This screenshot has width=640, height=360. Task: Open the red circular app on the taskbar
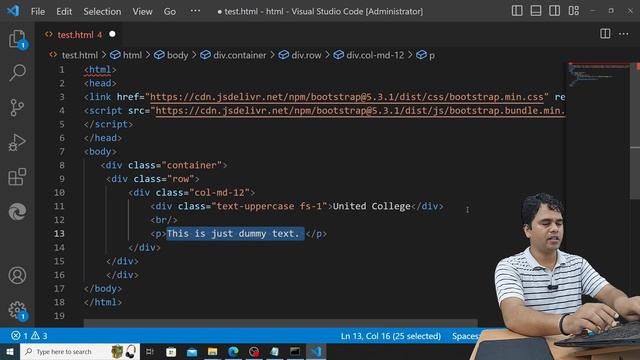[254, 351]
